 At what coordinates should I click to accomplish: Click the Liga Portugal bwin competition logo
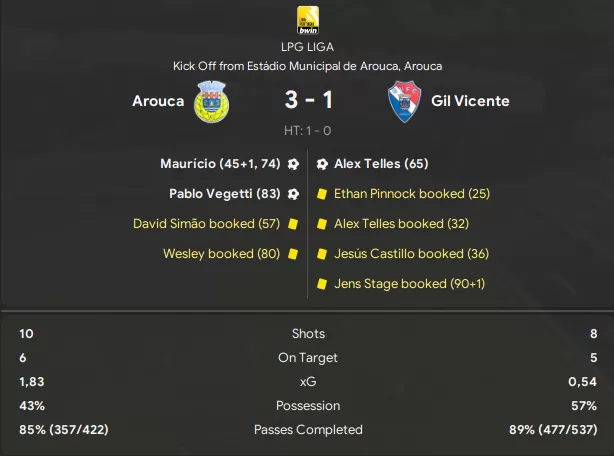pos(308,20)
